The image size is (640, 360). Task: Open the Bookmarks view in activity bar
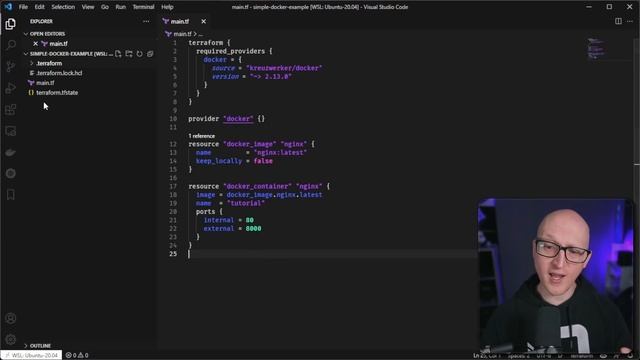coord(11,195)
